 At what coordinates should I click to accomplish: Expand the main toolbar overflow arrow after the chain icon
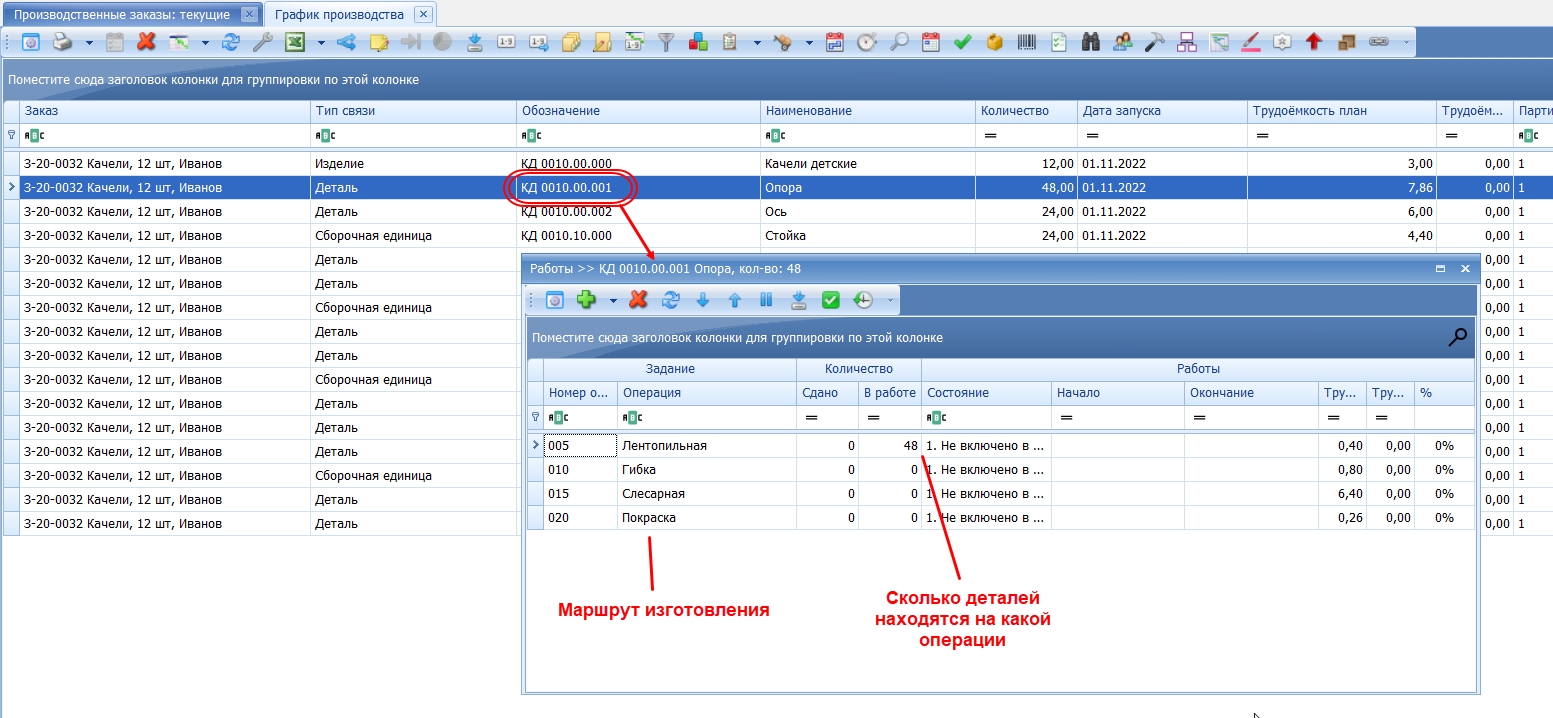click(x=1406, y=42)
